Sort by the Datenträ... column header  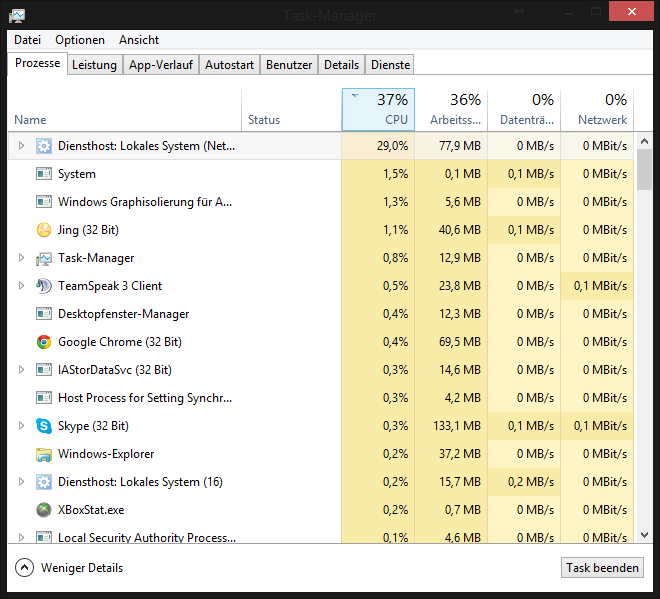pos(524,109)
